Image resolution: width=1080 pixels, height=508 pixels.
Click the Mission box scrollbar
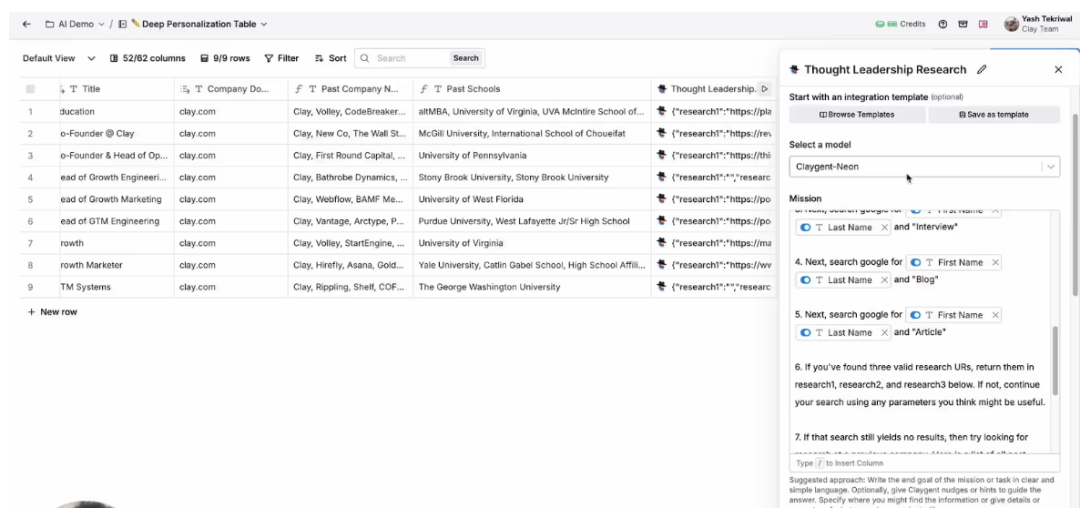1055,361
